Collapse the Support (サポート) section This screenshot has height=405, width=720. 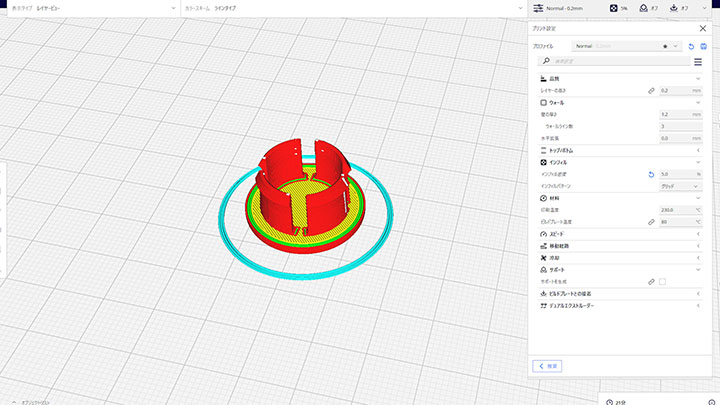(x=619, y=270)
